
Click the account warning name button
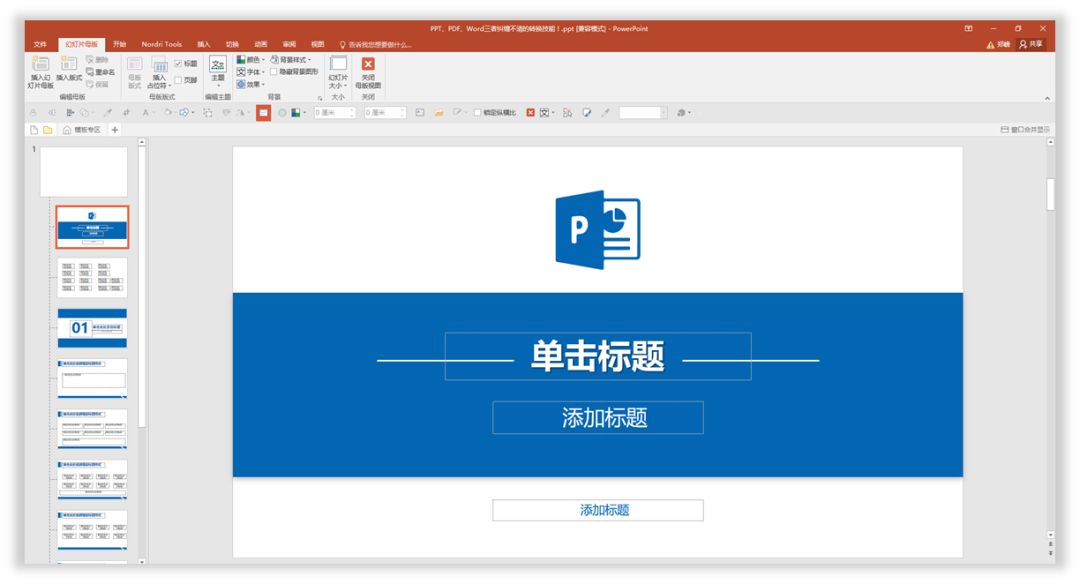(x=998, y=44)
